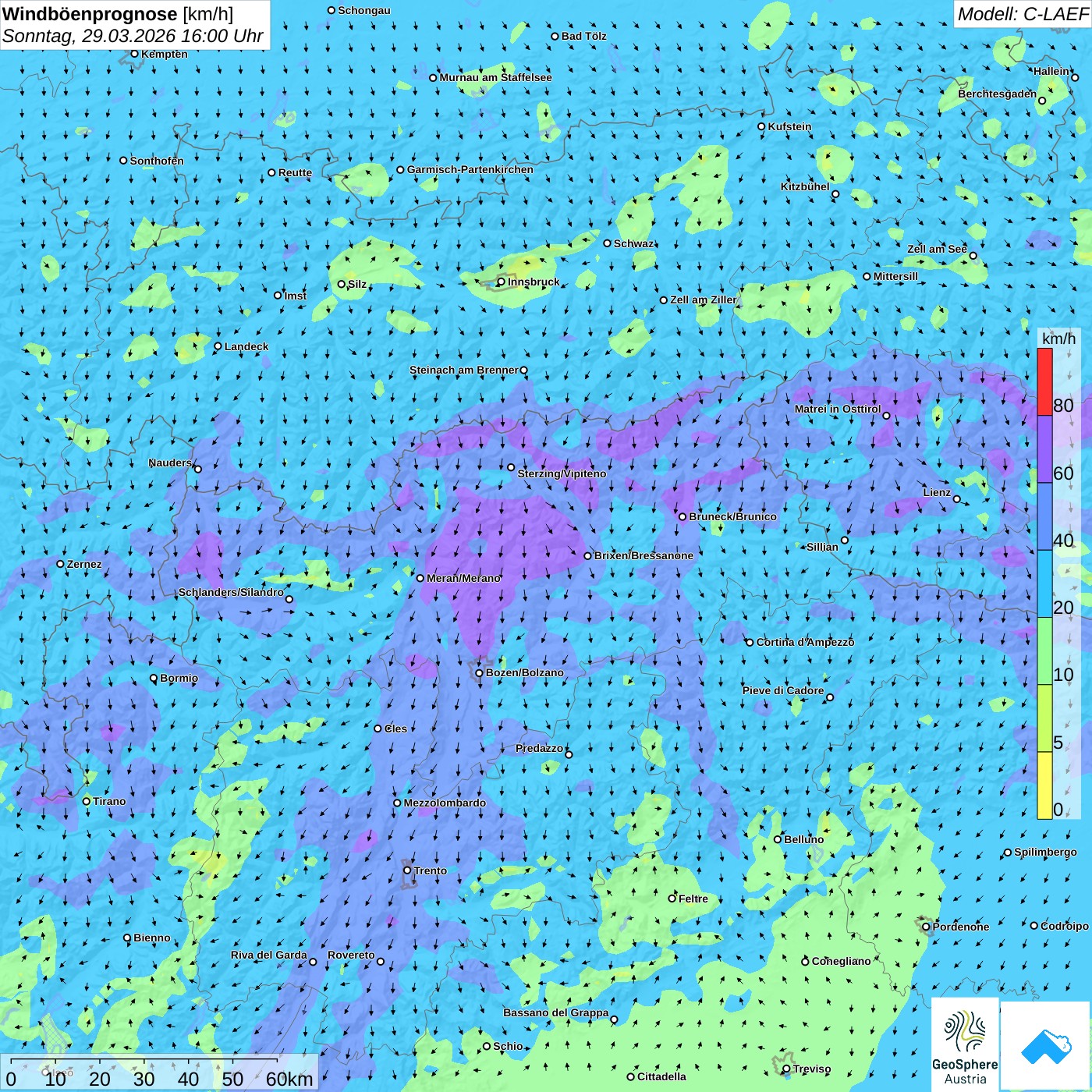Click the Brixen/Bressanone label
The height and width of the screenshot is (1092, 1092).
coord(643,555)
